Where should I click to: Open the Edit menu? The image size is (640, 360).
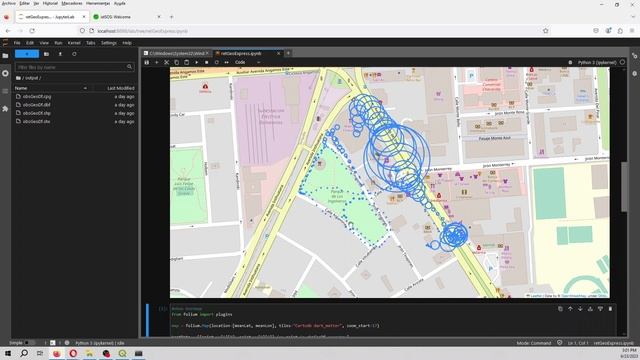click(30, 43)
